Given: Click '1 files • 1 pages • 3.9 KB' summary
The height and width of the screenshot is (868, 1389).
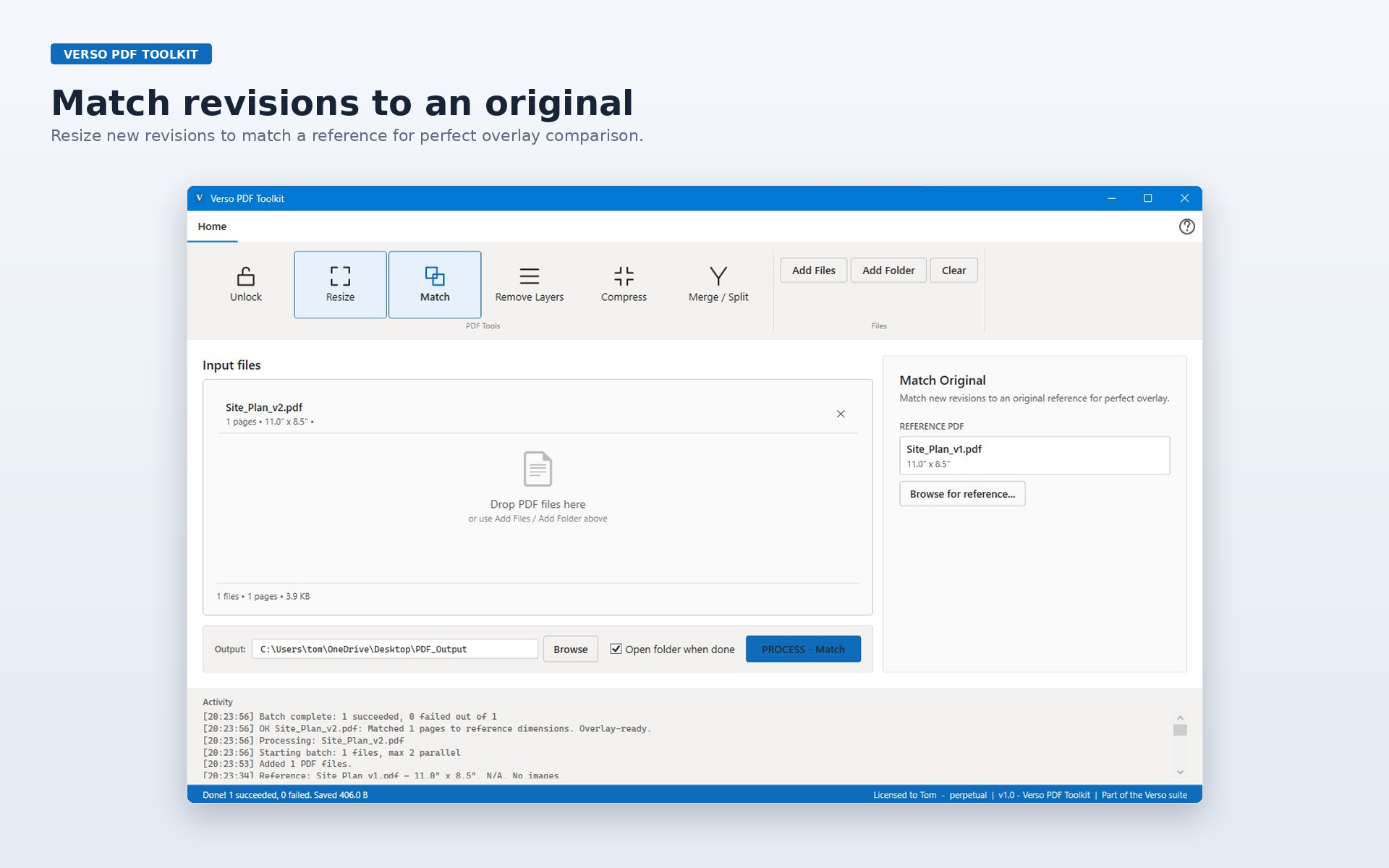Looking at the screenshot, I should point(263,596).
